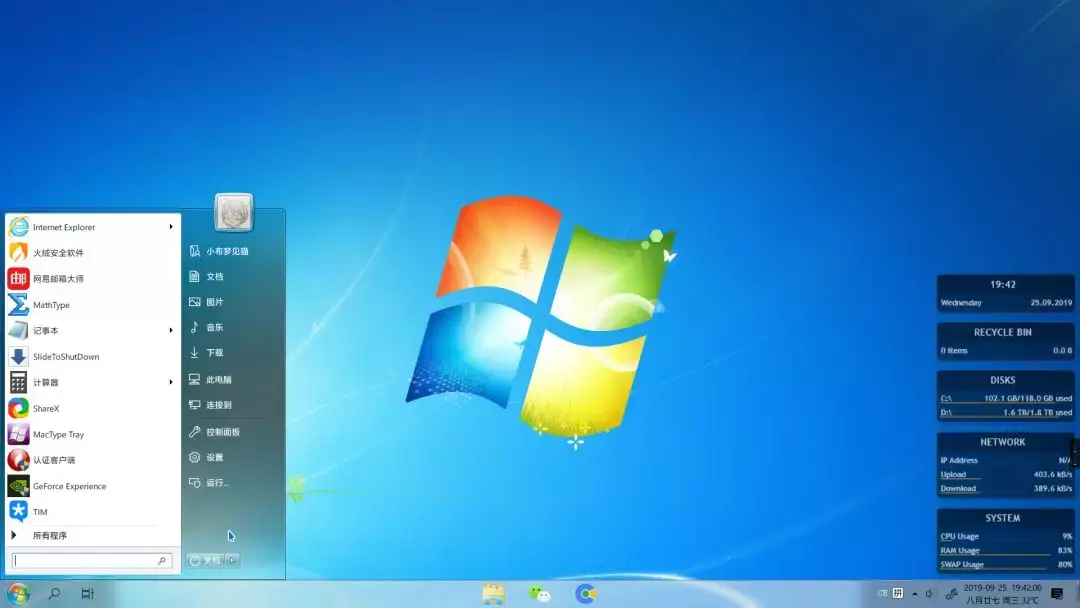Open volume speaker tray icon

click(931, 594)
